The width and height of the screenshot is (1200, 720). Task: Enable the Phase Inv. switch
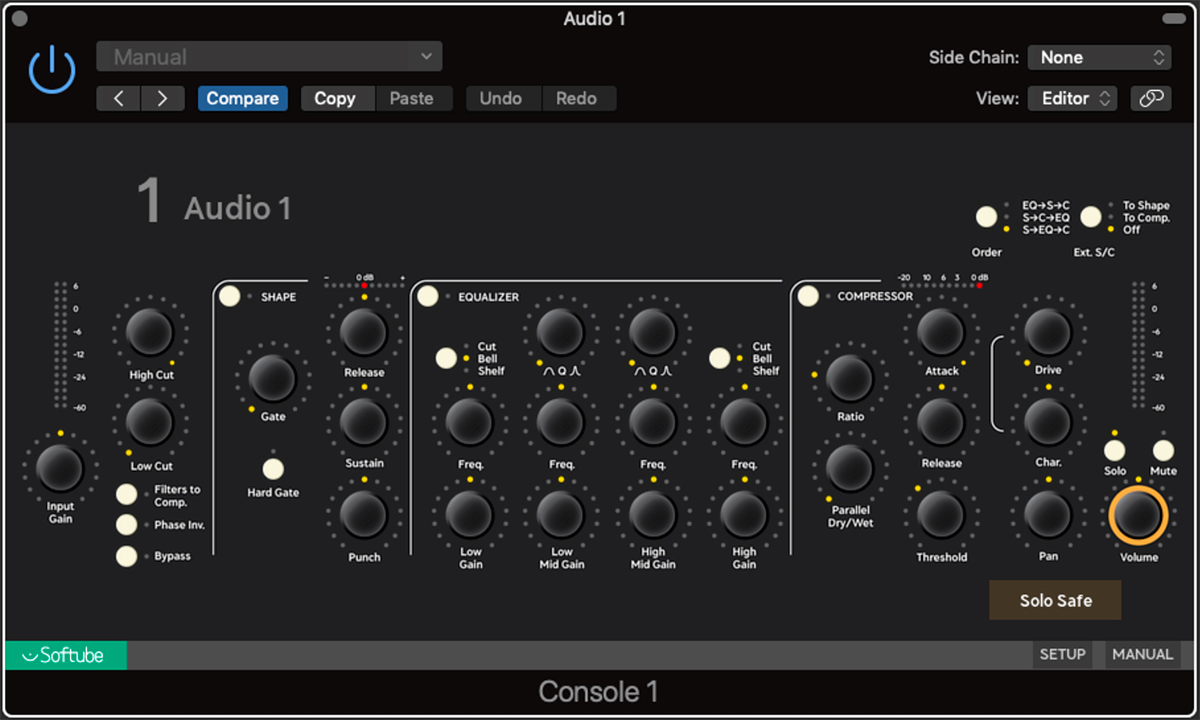pos(127,525)
